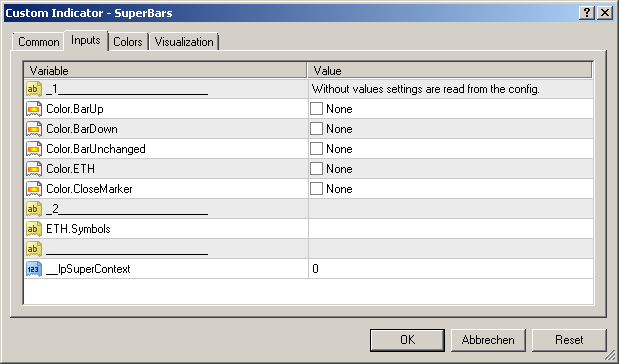
Task: Click the string icon of the unnamed underscore row
Action: pyautogui.click(x=34, y=249)
